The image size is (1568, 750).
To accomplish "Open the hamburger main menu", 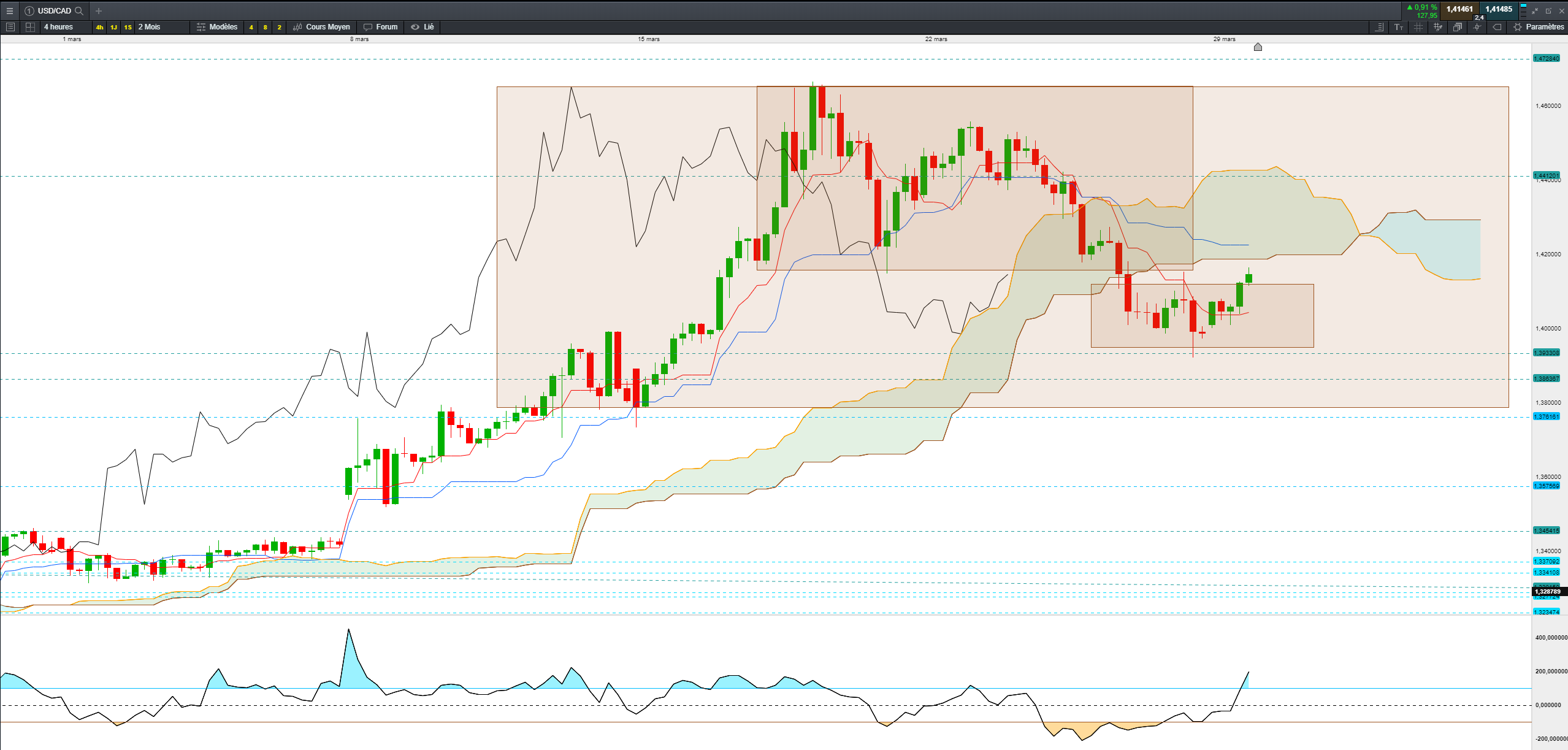I will coord(9,10).
